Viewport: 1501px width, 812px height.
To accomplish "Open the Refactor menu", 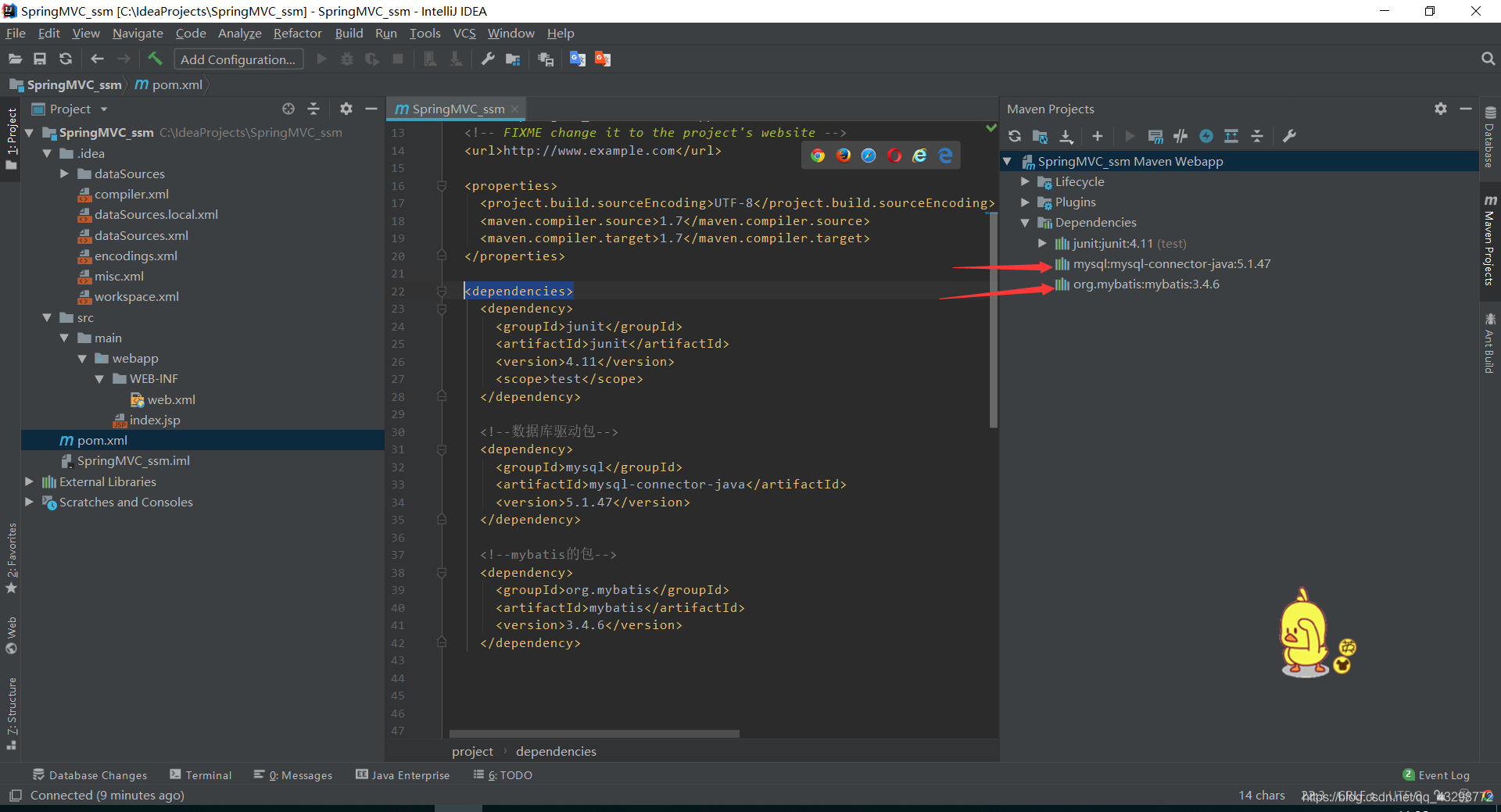I will tap(297, 33).
